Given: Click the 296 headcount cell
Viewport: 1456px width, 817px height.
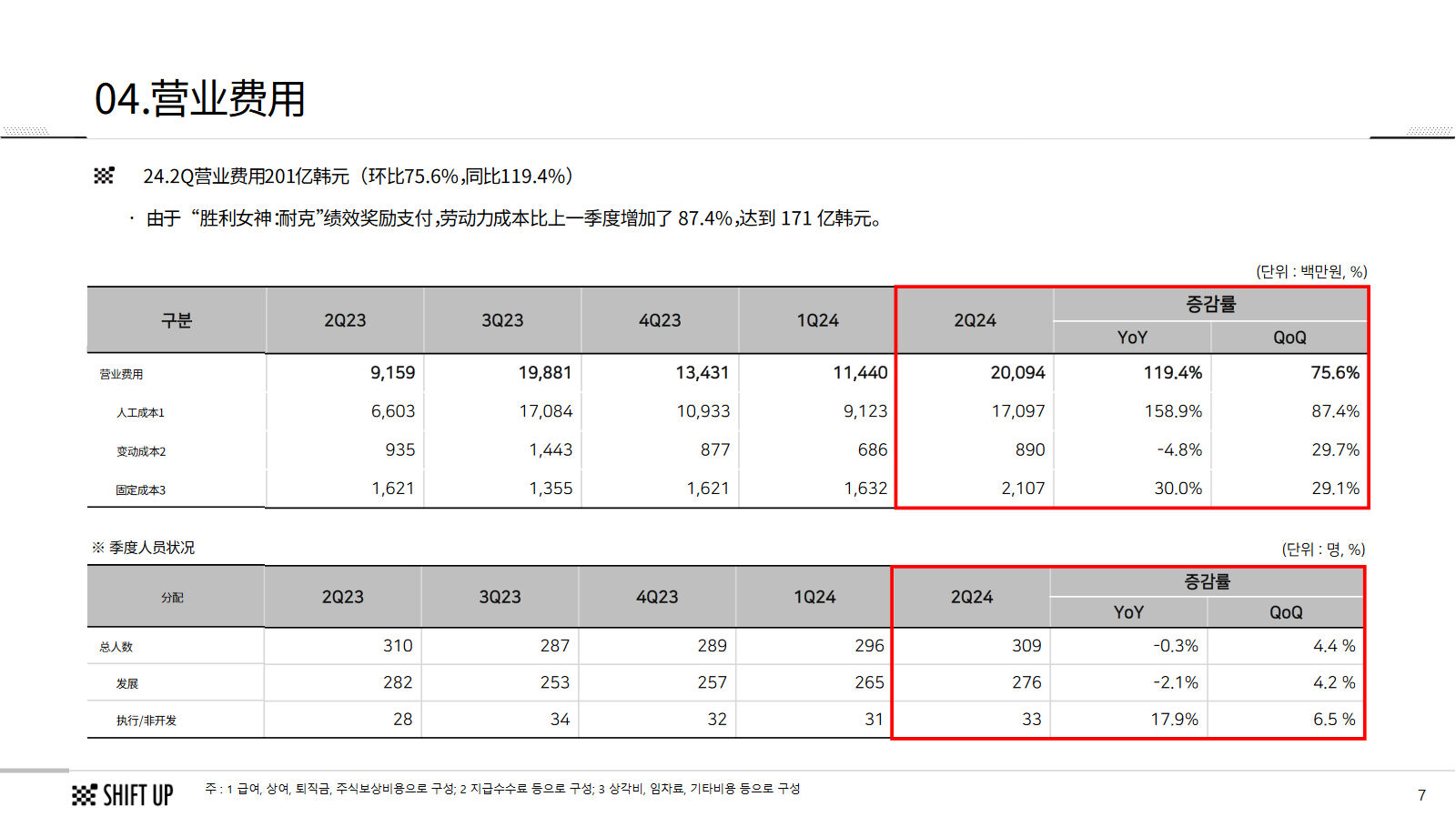Looking at the screenshot, I should coord(869,645).
